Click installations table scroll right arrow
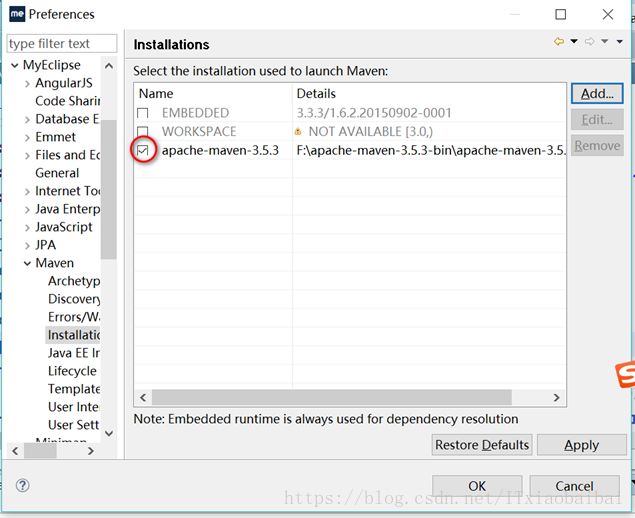The width and height of the screenshot is (635, 518). [556, 398]
